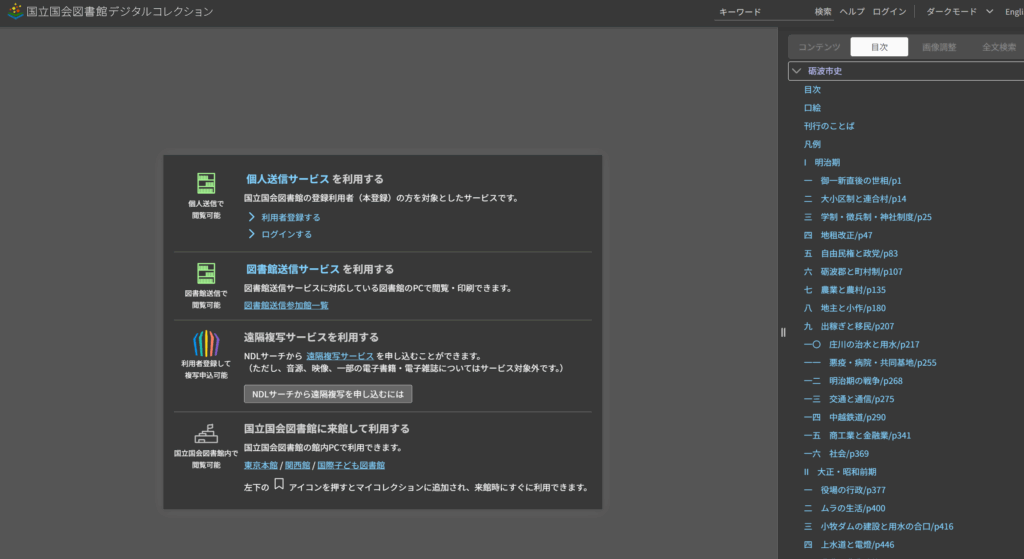The height and width of the screenshot is (559, 1024).
Task: Open the 東京本館 link
Action: (x=261, y=465)
